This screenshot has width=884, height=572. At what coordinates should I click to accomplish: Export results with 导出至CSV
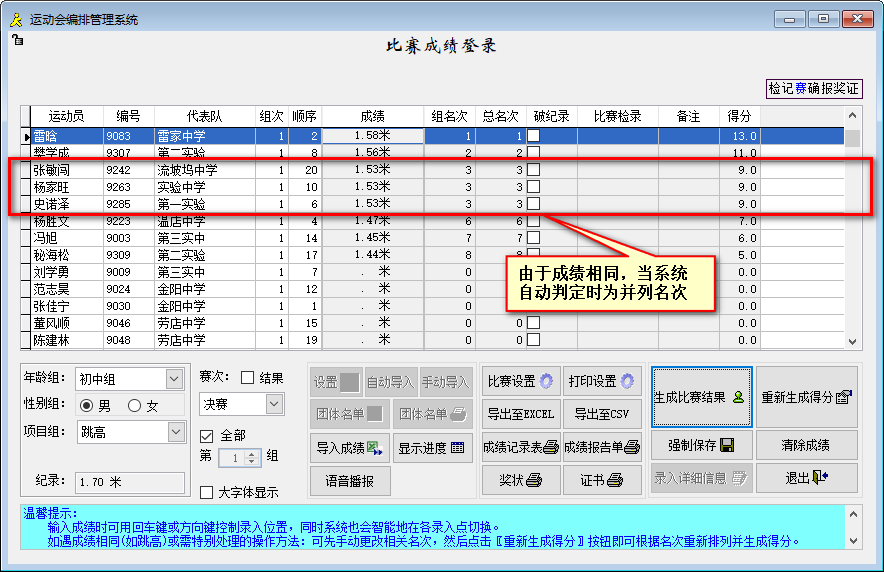click(602, 414)
